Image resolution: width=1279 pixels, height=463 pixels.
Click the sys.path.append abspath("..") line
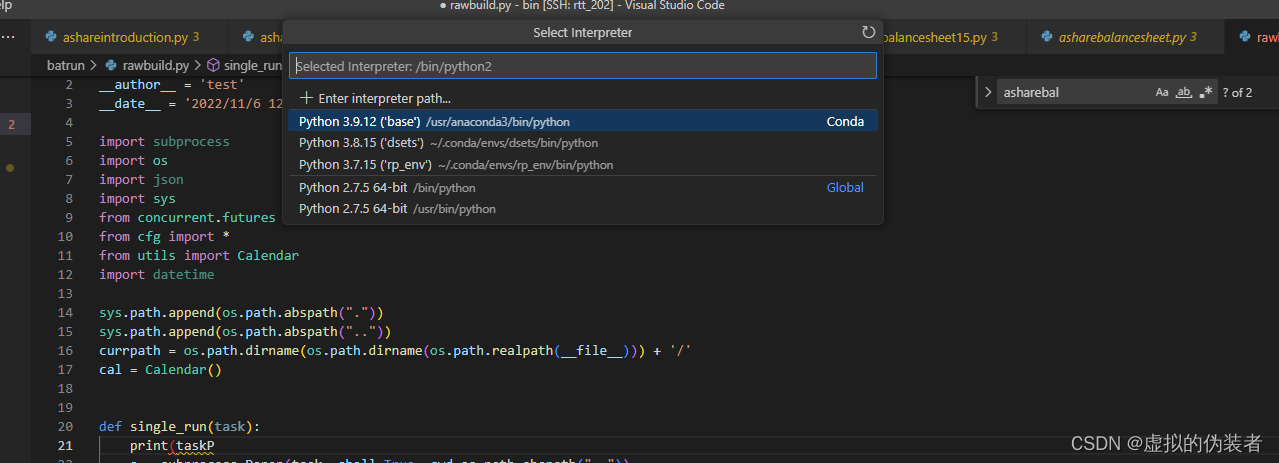point(245,331)
